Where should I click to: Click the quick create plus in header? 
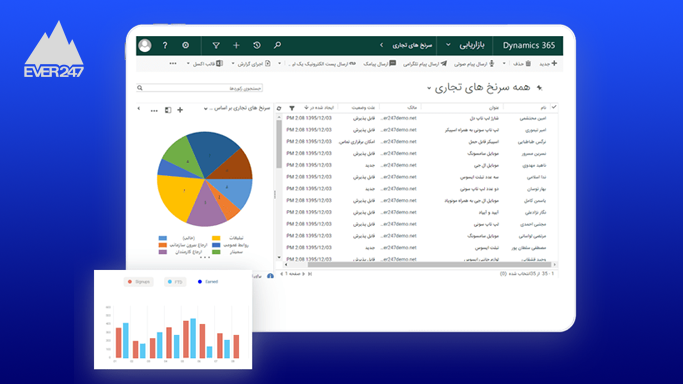coord(236,45)
